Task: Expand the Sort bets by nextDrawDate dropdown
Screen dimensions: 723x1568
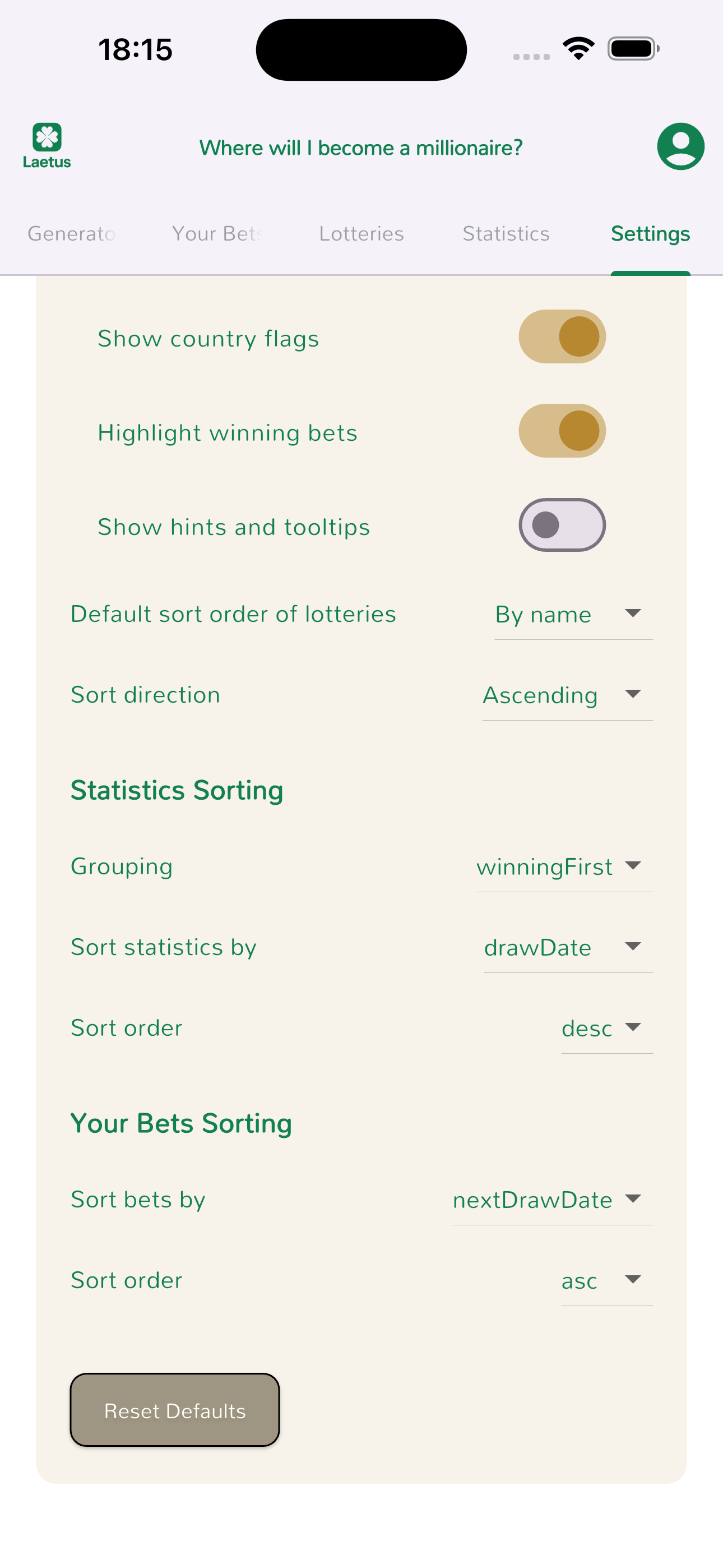Action: point(552,1200)
